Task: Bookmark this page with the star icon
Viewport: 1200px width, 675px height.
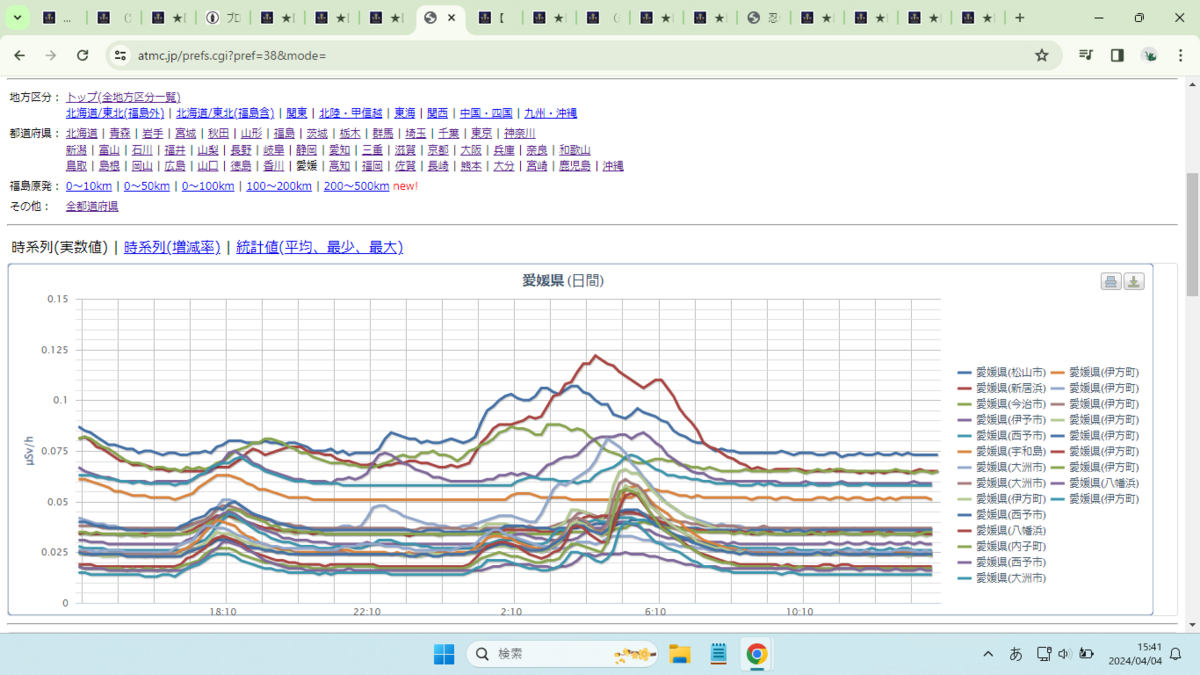Action: [x=1042, y=55]
